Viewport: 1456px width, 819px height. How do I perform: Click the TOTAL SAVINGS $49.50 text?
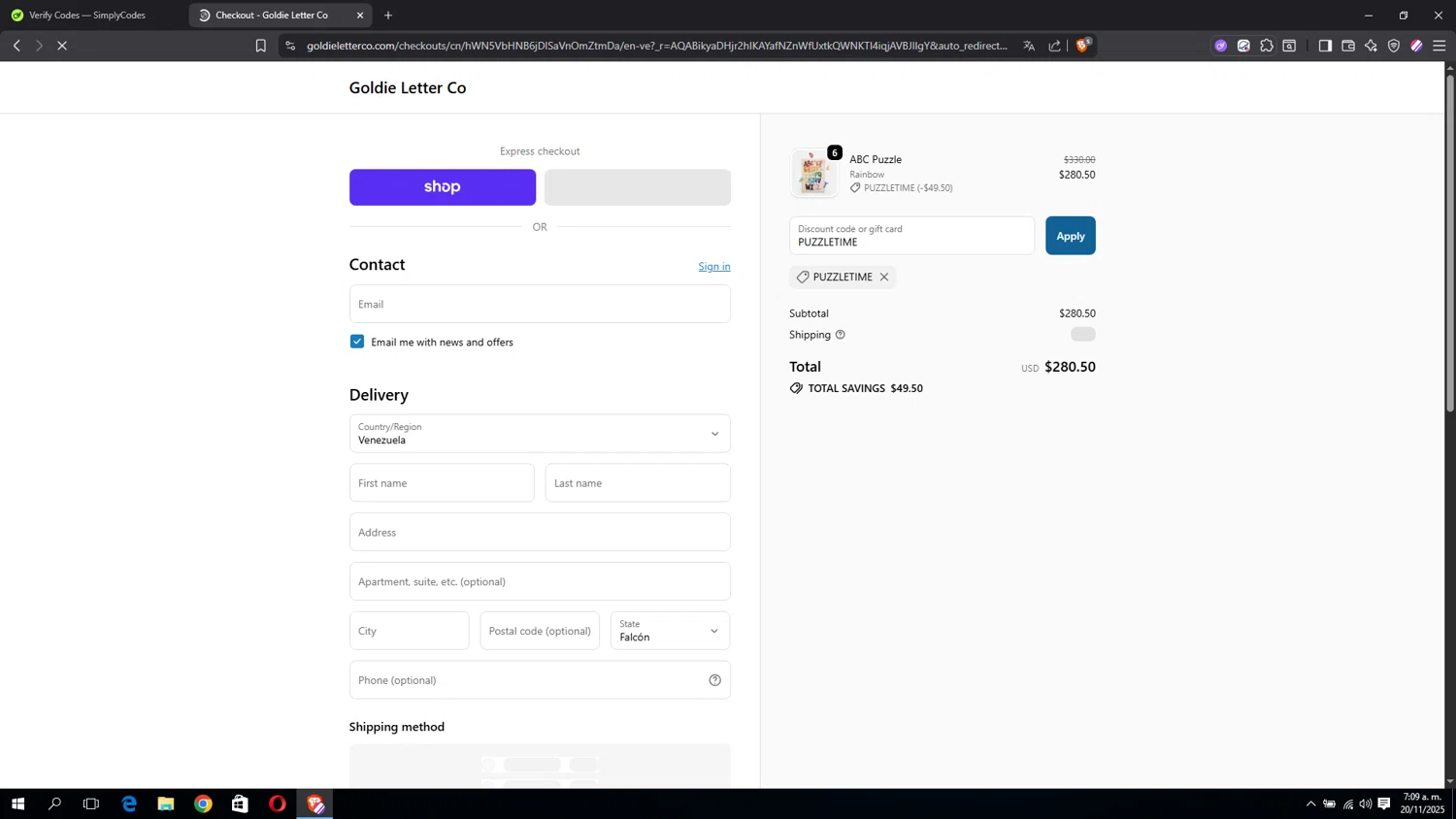[866, 388]
